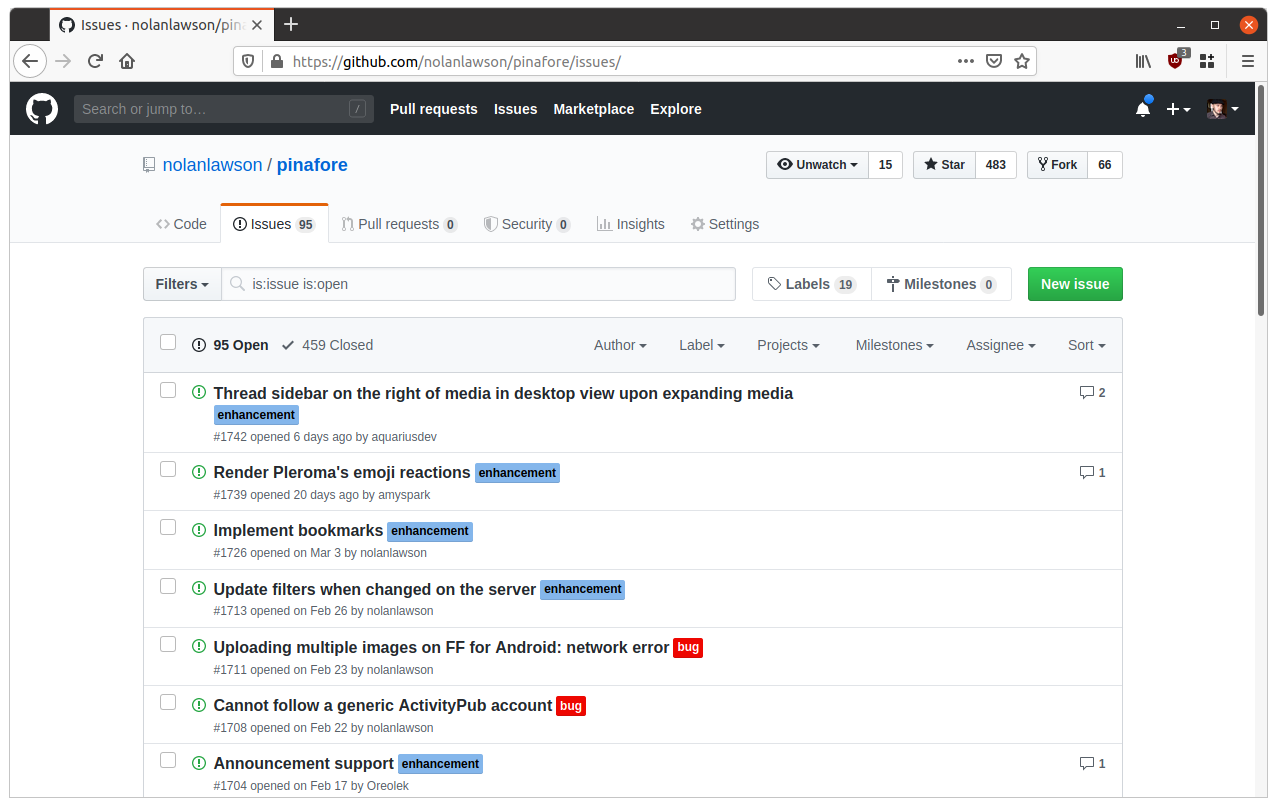Viewport: 1277px width, 807px height.
Task: Bookmark this page with the star icon
Action: pos(1021,61)
